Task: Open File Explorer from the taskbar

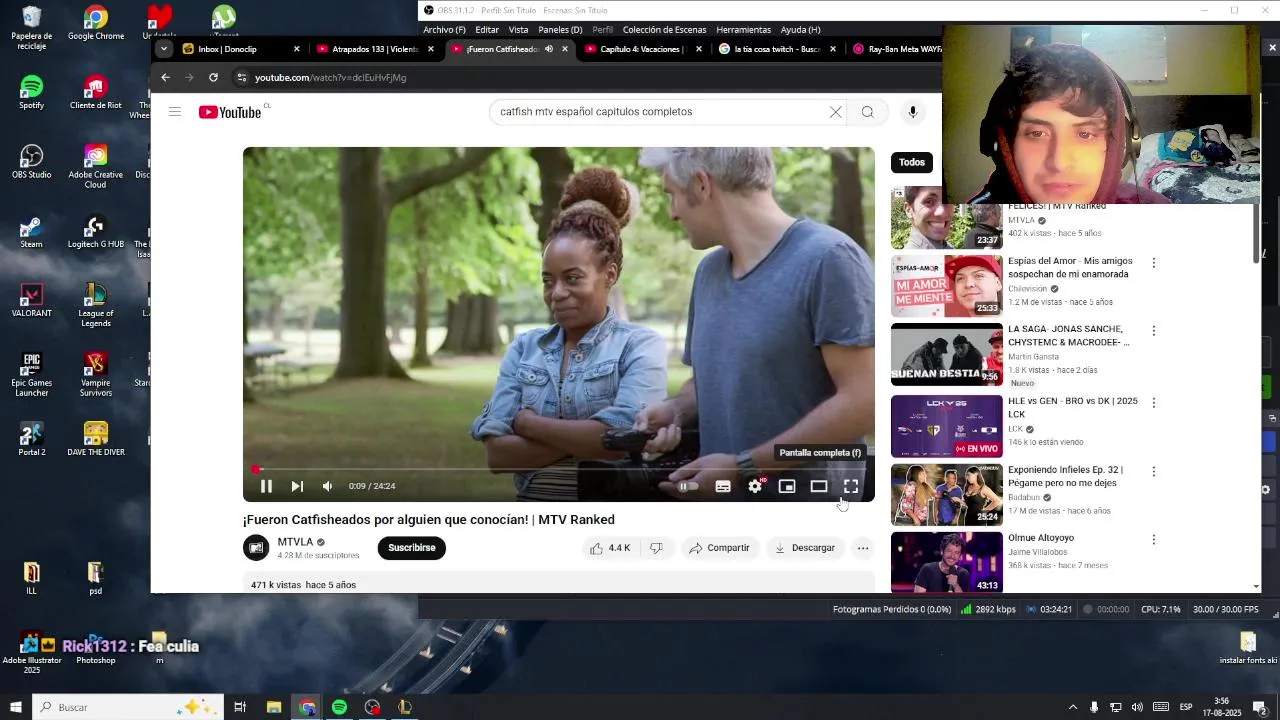Action: point(274,707)
